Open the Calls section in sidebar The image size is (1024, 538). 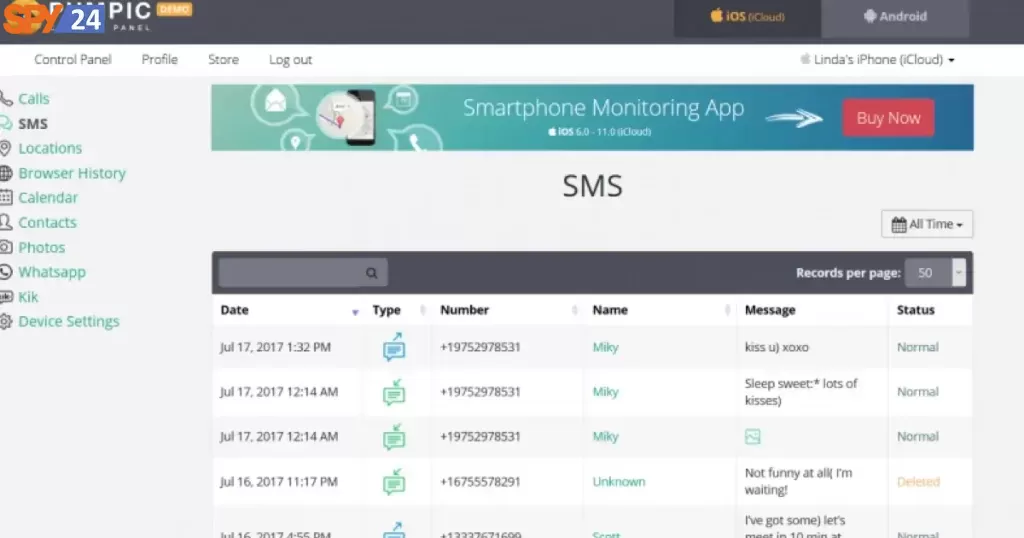tap(33, 99)
